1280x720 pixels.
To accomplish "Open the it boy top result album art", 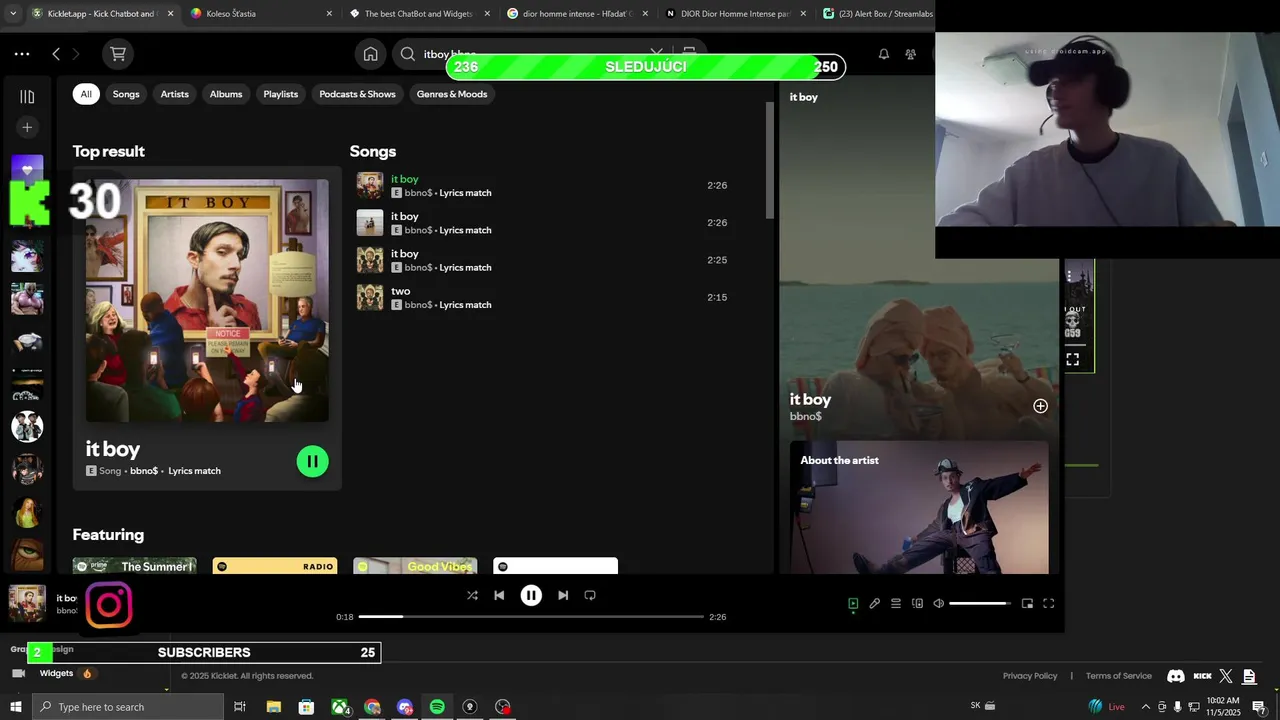I will click(x=207, y=301).
